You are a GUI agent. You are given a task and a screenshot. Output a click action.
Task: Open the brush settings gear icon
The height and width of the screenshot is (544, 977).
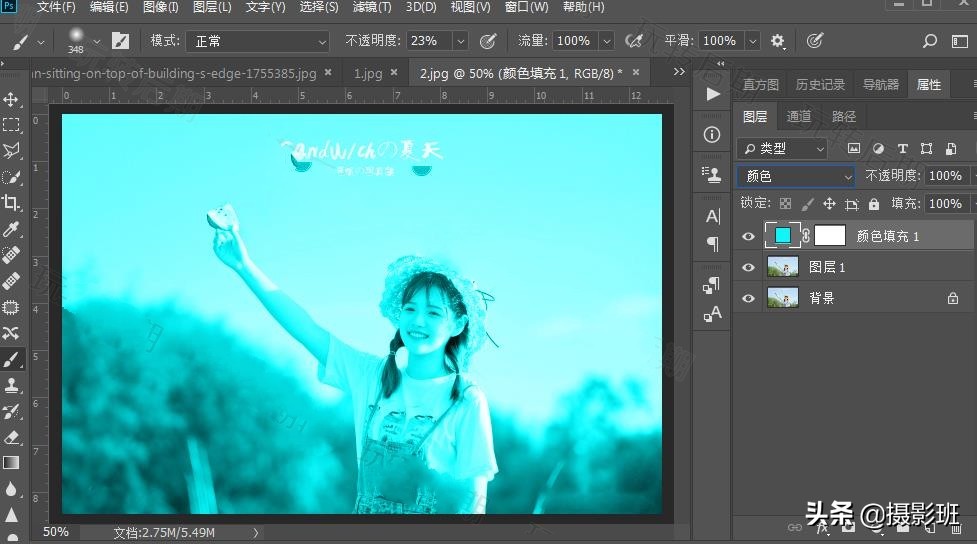pyautogui.click(x=778, y=41)
